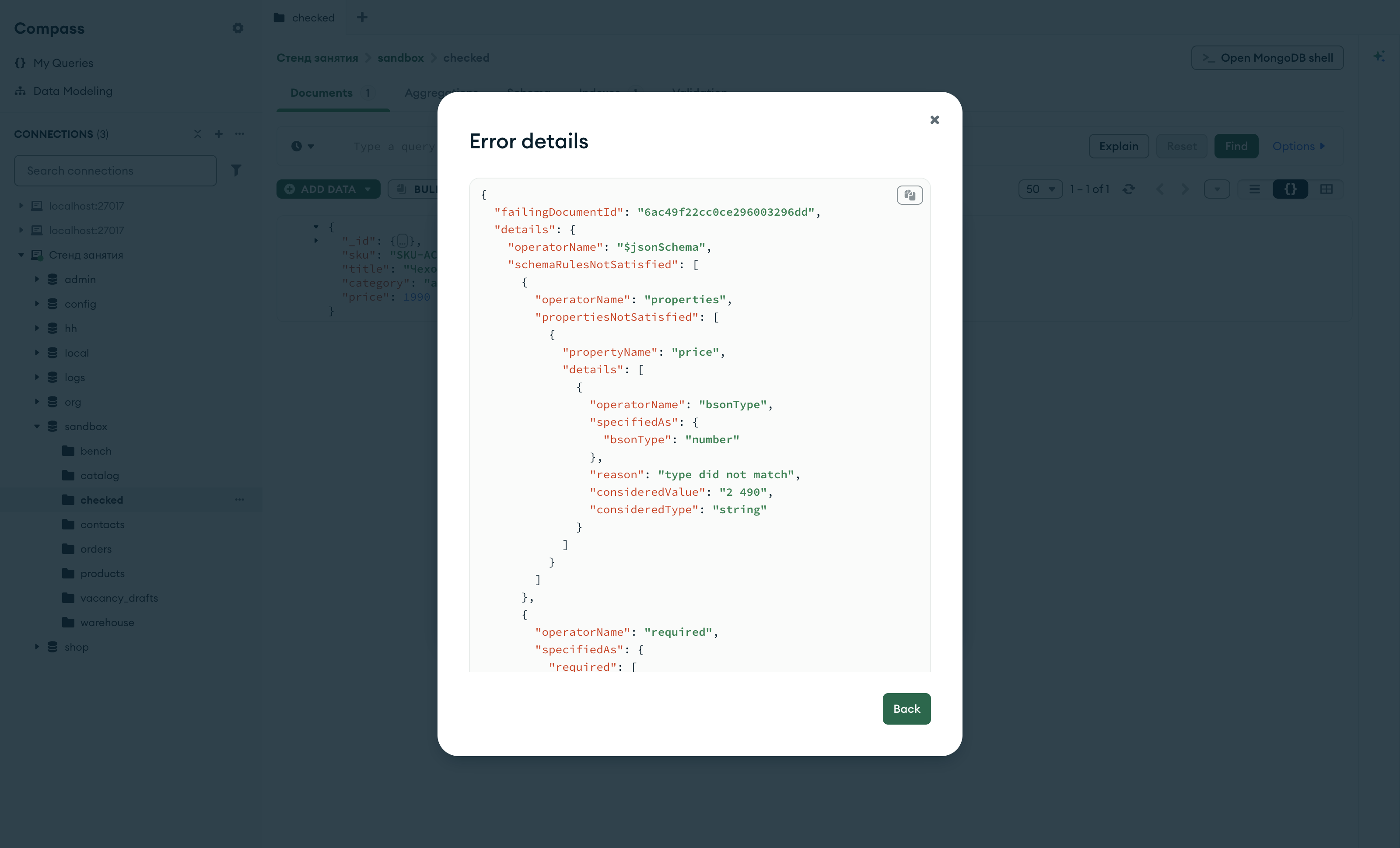
Task: Close the Error details dialog
Action: [934, 120]
